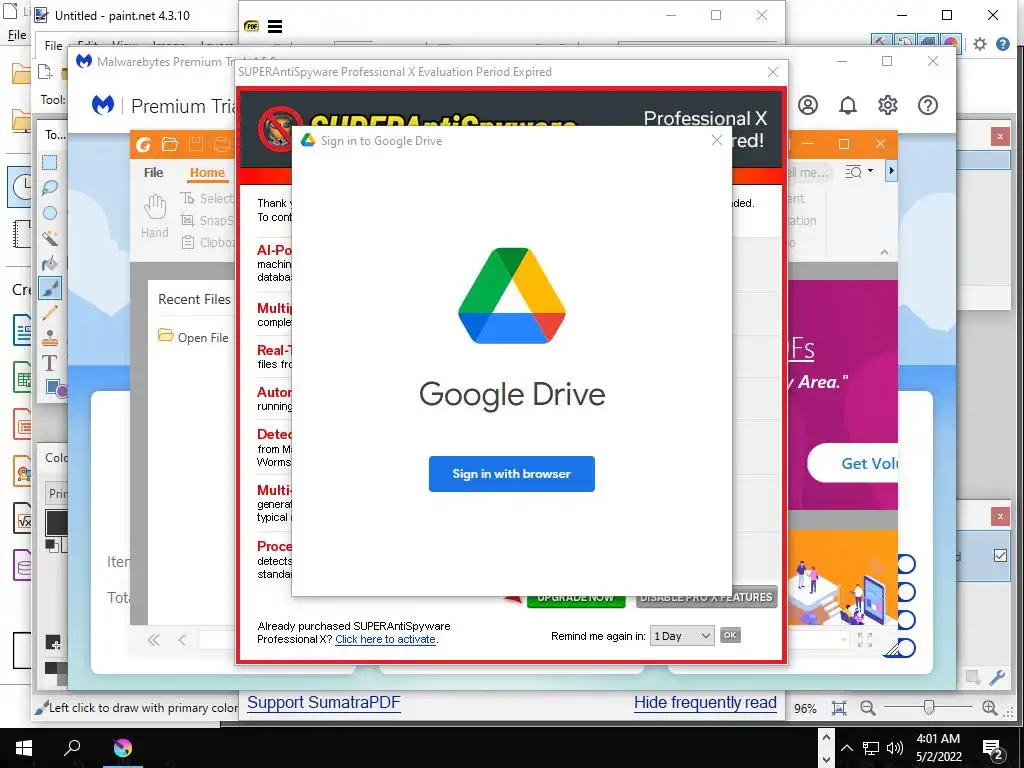Open Foxit find options dropdown arrow
This screenshot has height=768, width=1024.
click(x=871, y=171)
